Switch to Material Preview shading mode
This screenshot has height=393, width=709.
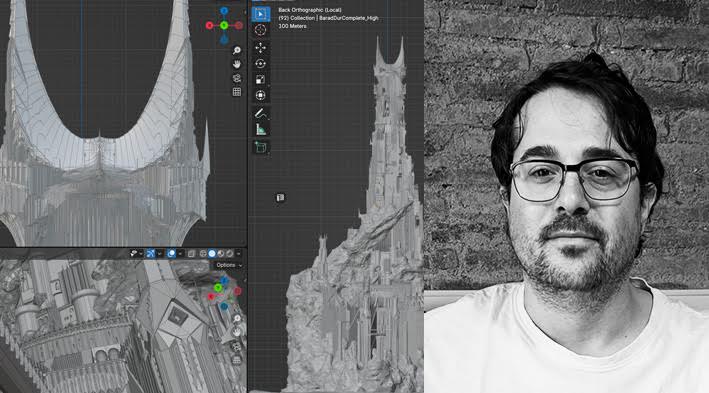click(221, 254)
